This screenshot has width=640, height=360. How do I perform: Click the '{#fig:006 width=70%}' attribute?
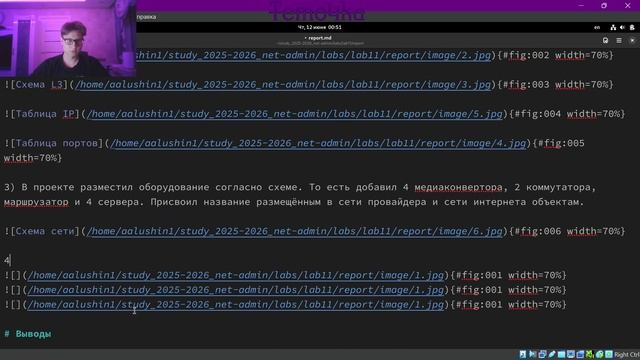tap(567, 231)
